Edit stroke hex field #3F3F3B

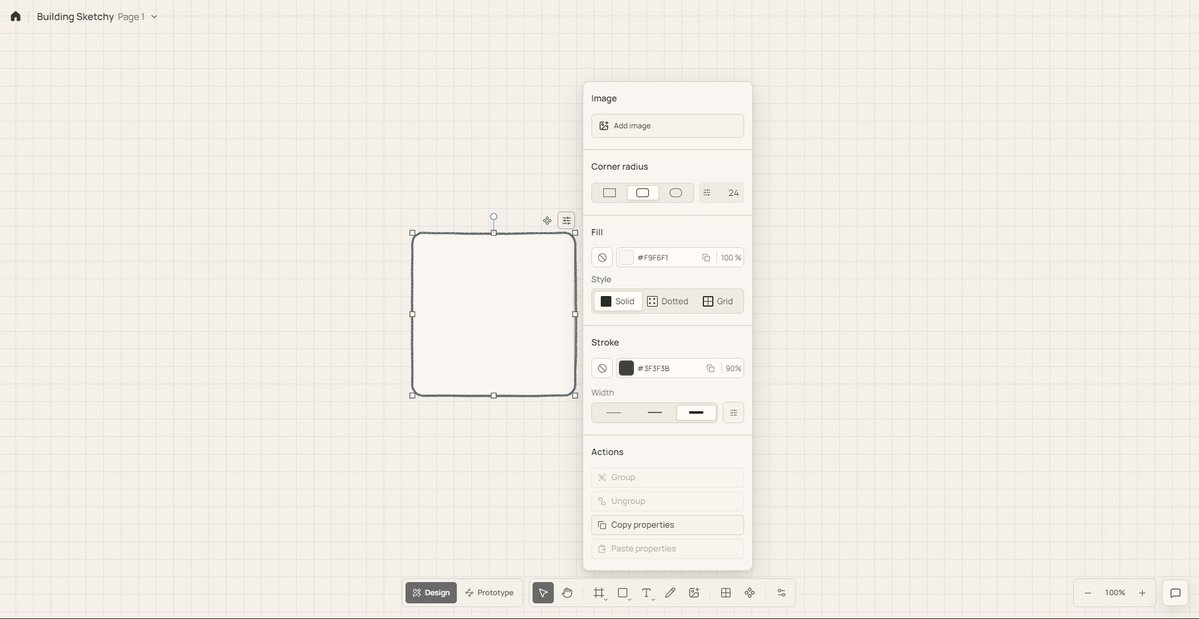[x=654, y=368]
